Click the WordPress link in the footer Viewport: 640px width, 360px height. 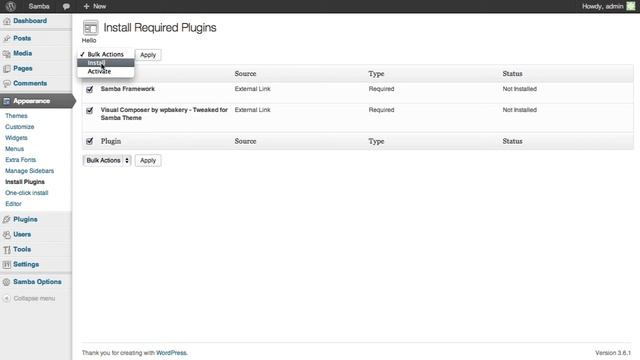(171, 353)
